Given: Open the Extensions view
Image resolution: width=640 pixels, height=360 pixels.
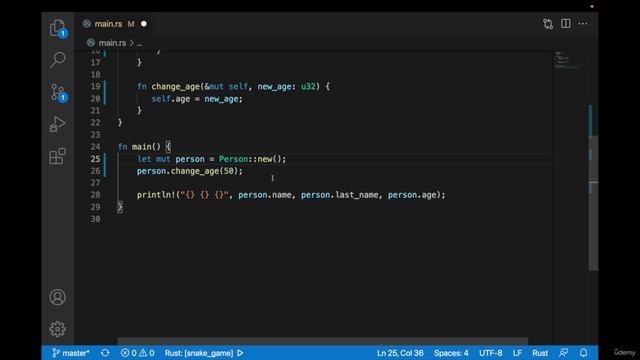Looking at the screenshot, I should [x=58, y=156].
